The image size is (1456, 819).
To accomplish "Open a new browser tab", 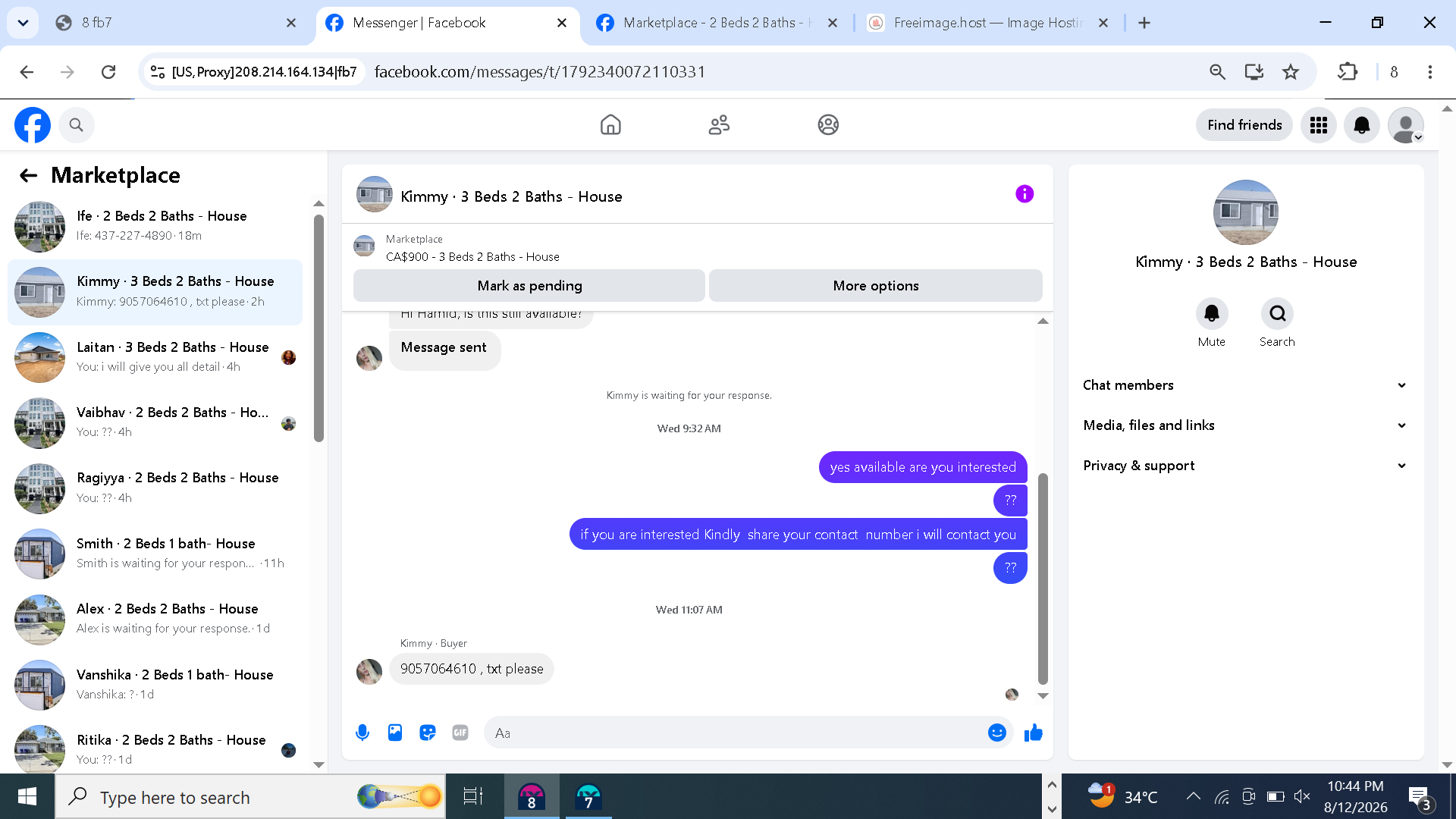I will click(x=1144, y=24).
